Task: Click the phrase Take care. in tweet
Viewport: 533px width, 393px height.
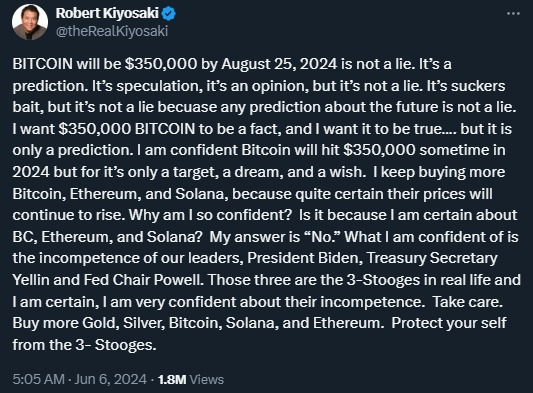Action: [467, 302]
